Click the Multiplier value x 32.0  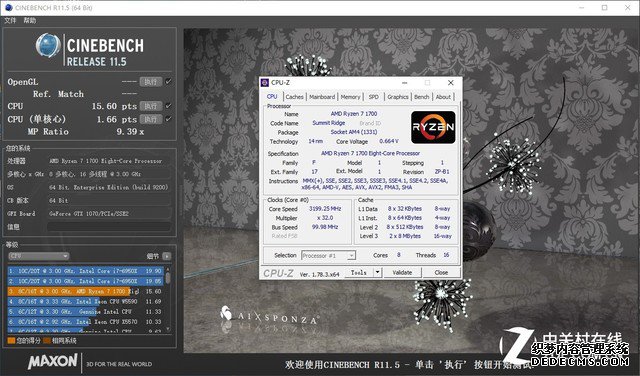(325, 218)
